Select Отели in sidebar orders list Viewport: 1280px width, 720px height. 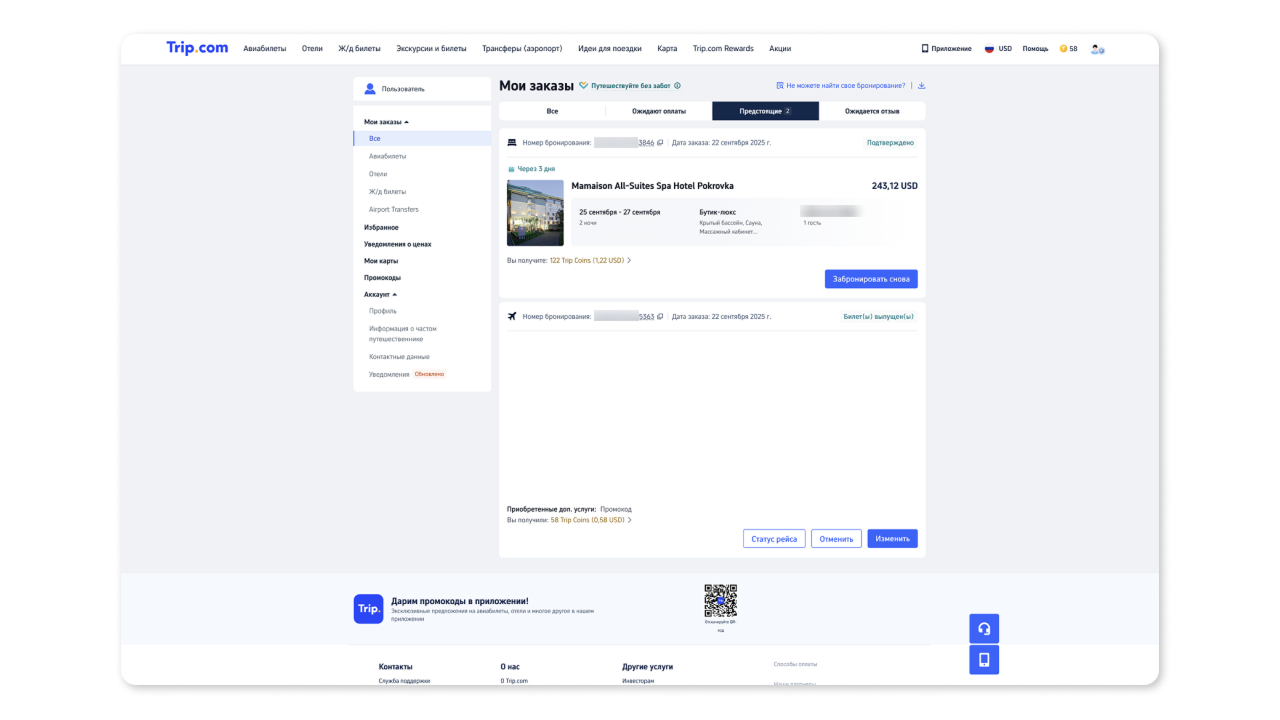pyautogui.click(x=378, y=174)
